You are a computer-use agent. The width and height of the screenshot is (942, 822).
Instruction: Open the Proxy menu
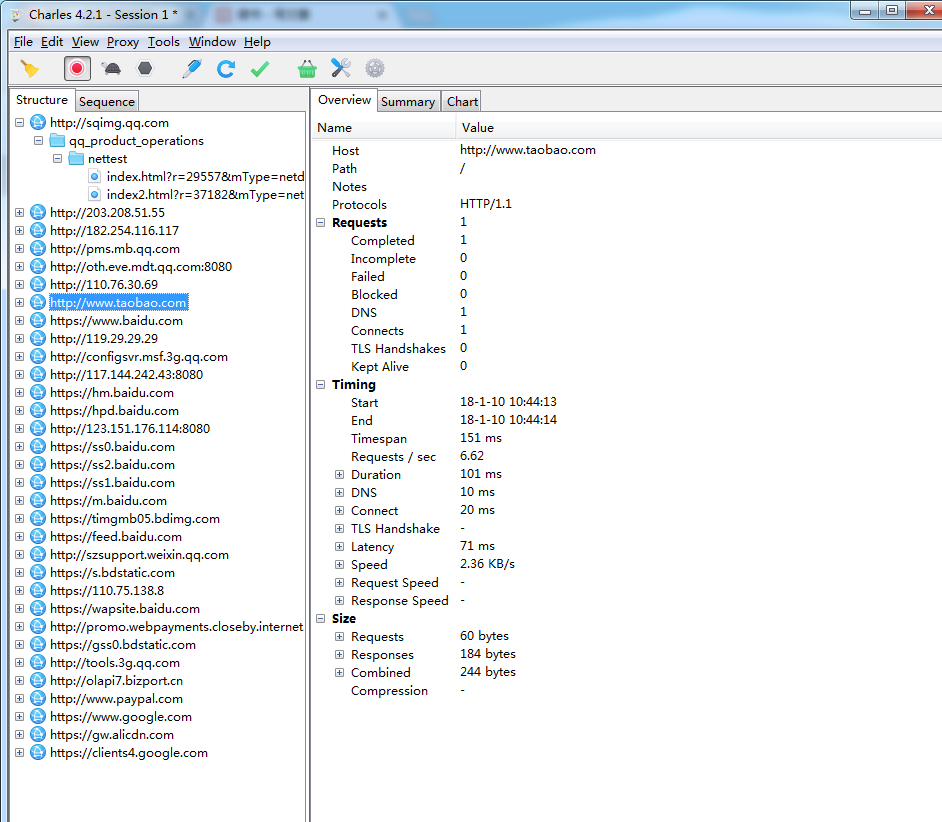123,42
